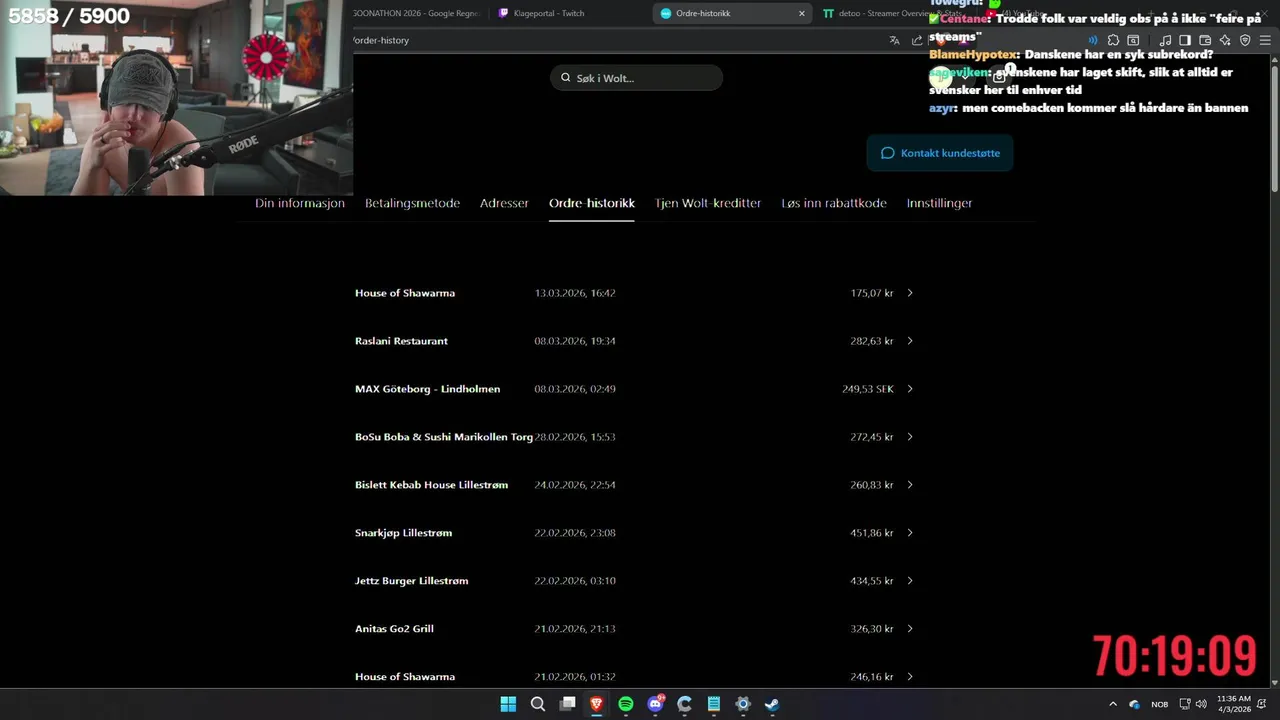Click the Kontakt kundestøtte button
Viewport: 1280px width, 720px height.
click(940, 153)
